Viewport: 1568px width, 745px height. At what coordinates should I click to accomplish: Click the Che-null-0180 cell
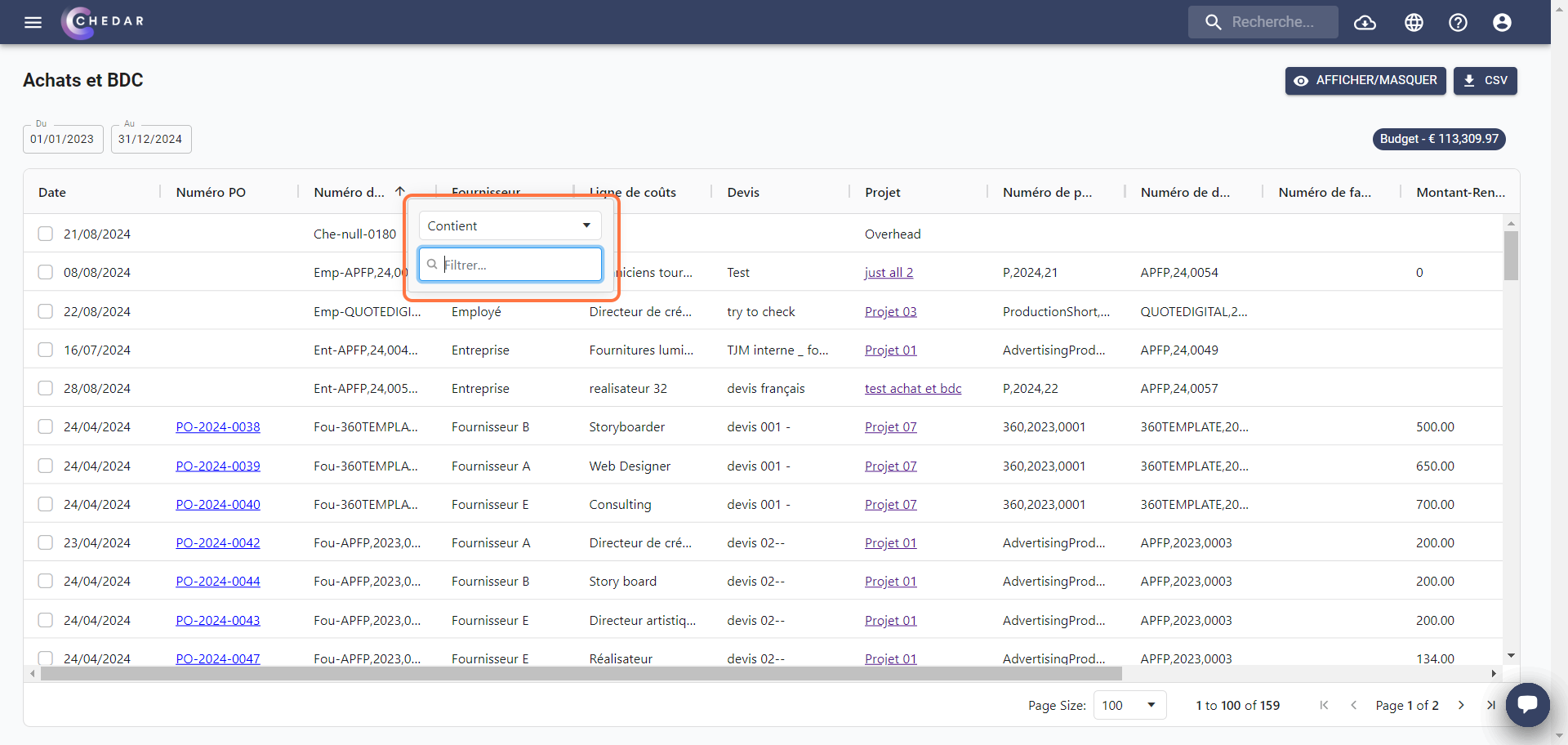click(354, 234)
